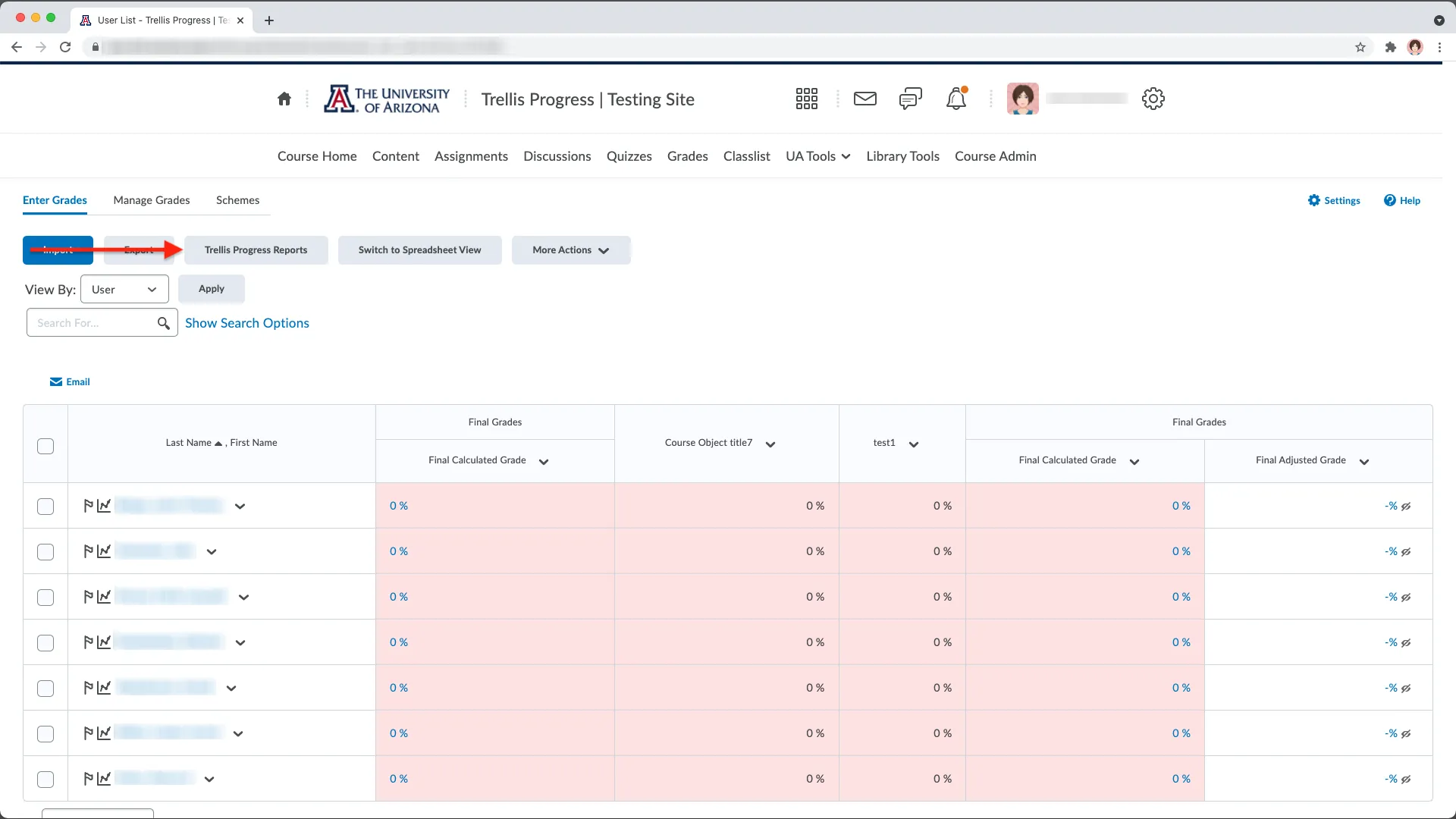Open Assignments in the course navbar
Viewport: 1456px width, 819px height.
(471, 156)
